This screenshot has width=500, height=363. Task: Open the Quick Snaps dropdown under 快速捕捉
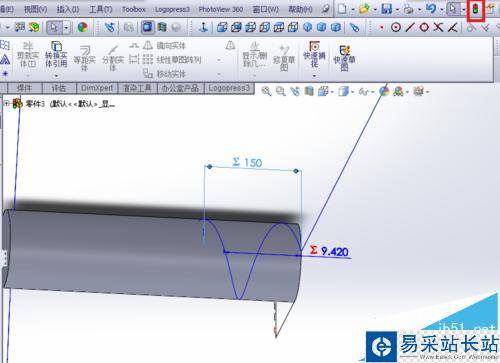(x=314, y=76)
